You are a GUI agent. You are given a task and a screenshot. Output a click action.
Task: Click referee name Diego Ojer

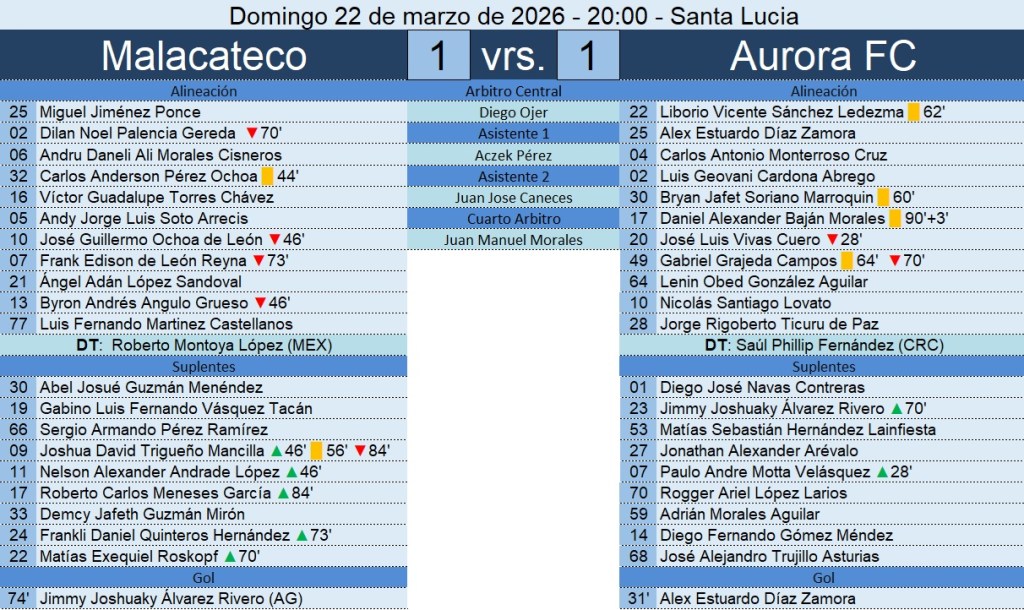click(514, 113)
